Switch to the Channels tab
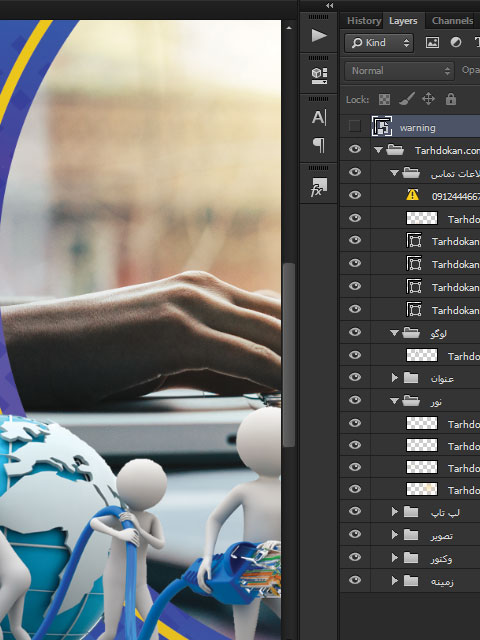 [x=452, y=20]
